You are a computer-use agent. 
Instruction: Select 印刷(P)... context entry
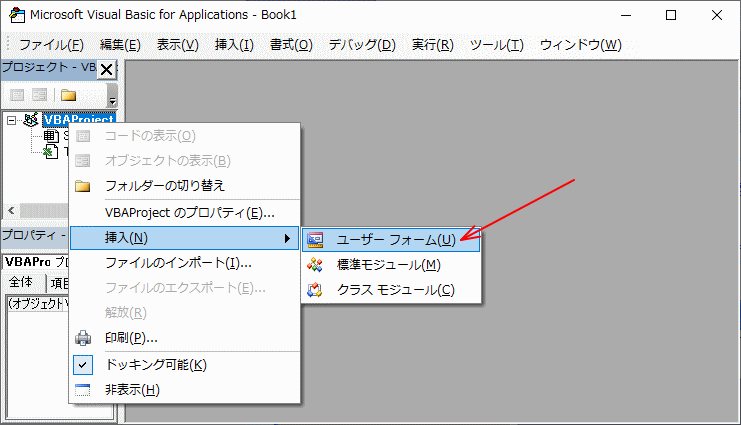tap(184, 338)
